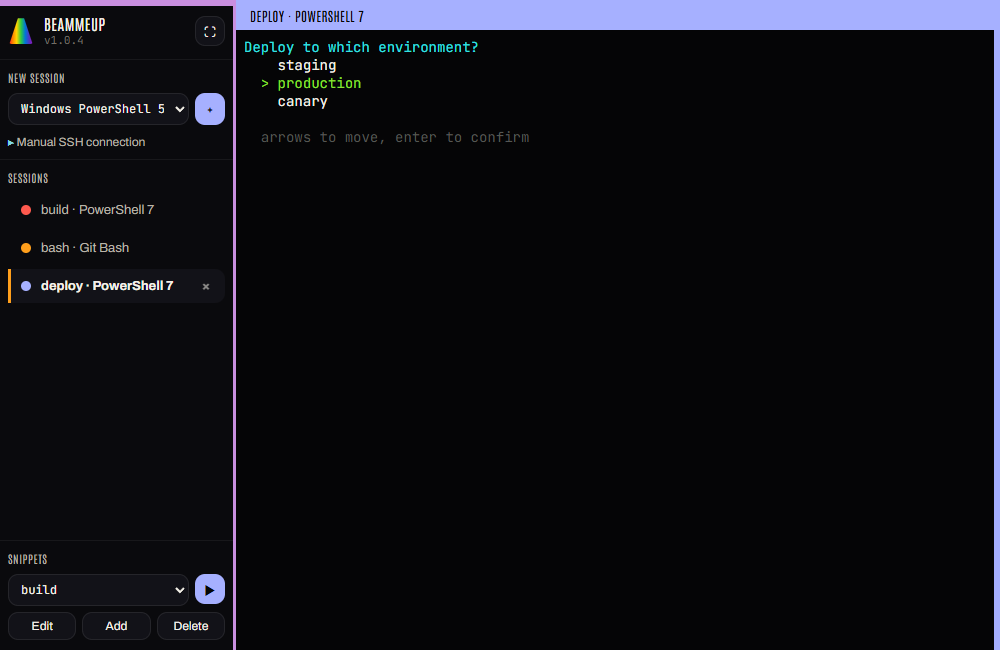
Task: Click the DEPLOY · POWERSHELL 7 terminal title
Action: click(x=307, y=17)
